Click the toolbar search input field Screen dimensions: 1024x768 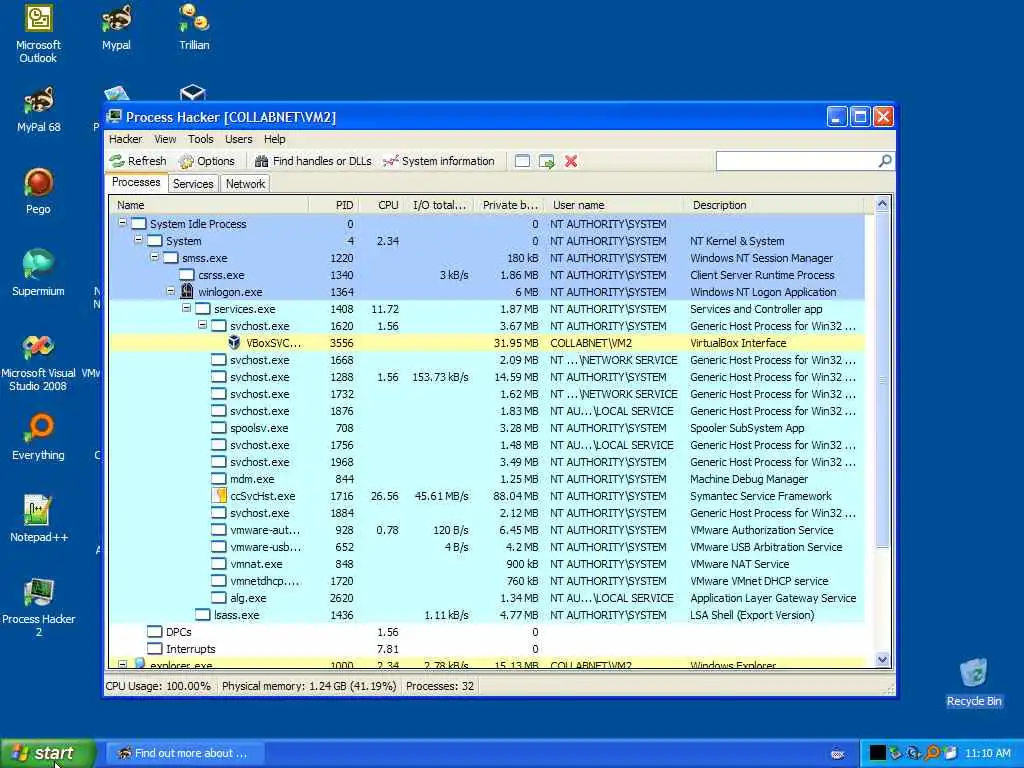point(797,161)
